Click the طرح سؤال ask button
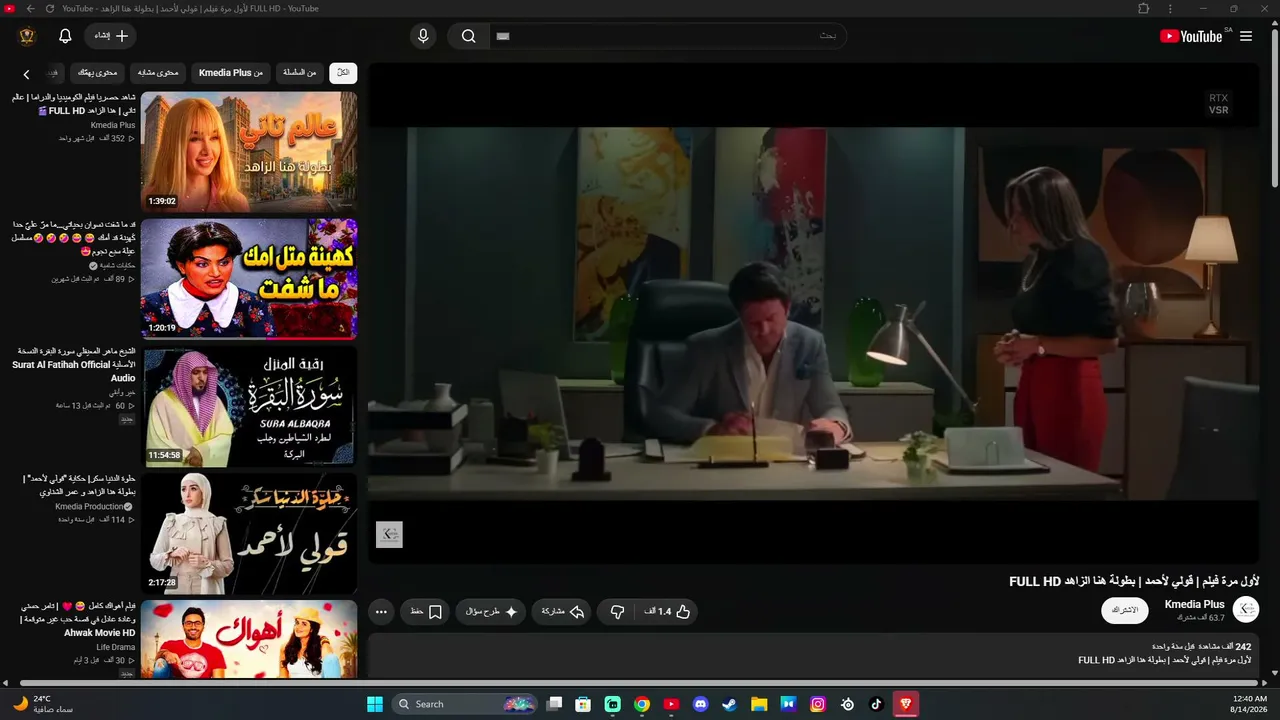The height and width of the screenshot is (720, 1280). click(x=491, y=611)
